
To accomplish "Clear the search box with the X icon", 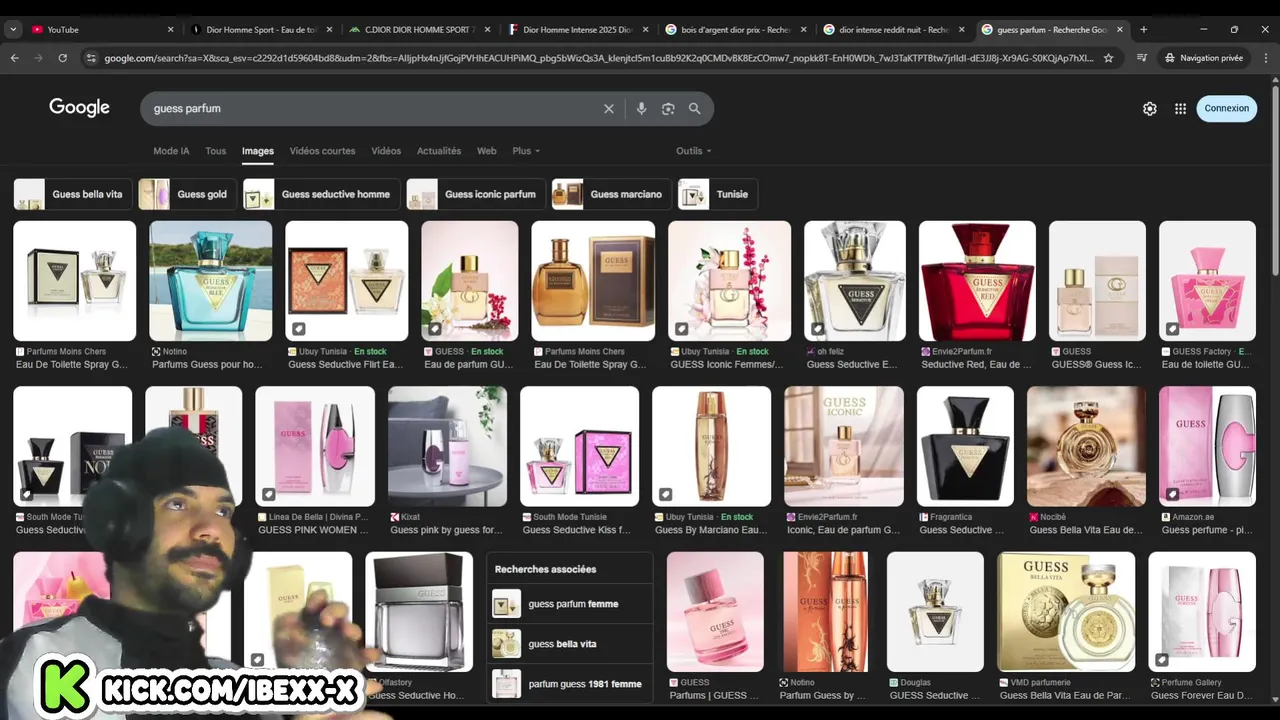I will tap(608, 109).
